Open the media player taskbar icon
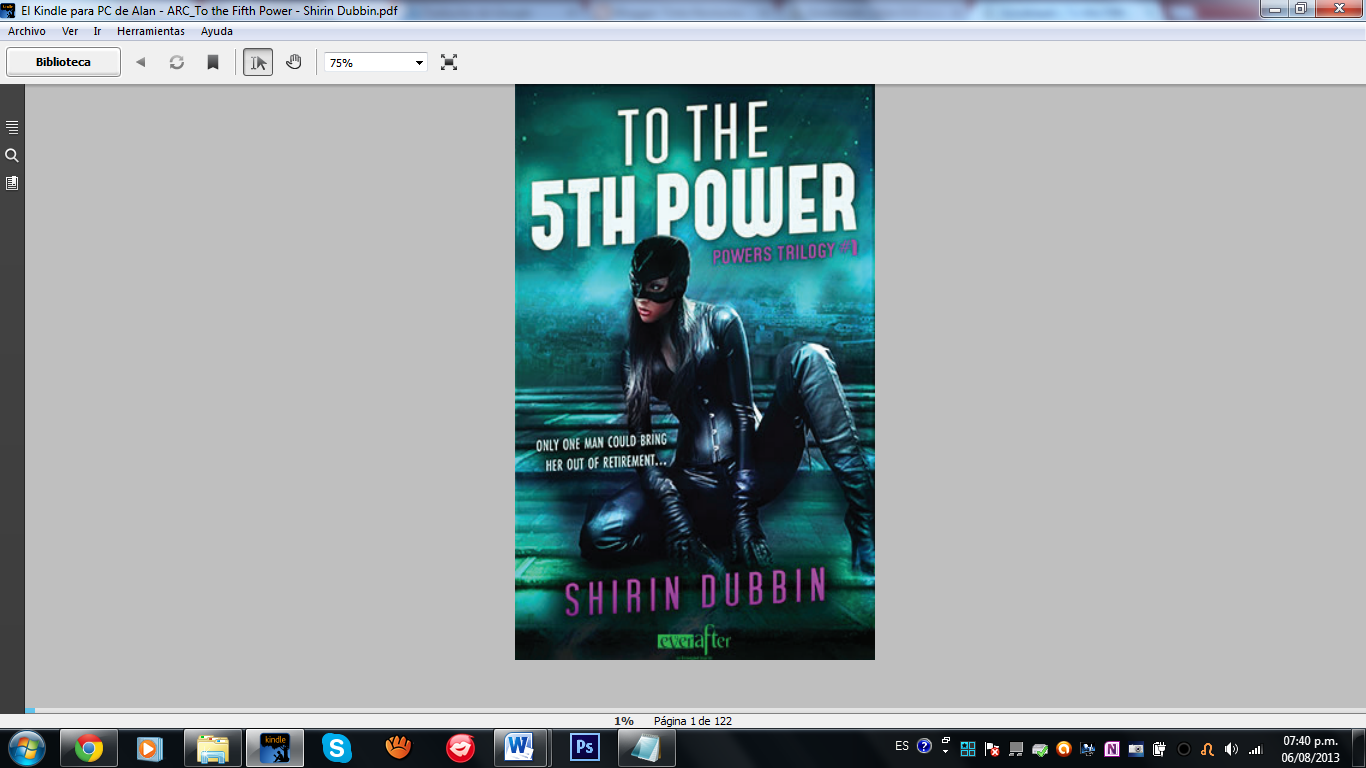 (150, 748)
